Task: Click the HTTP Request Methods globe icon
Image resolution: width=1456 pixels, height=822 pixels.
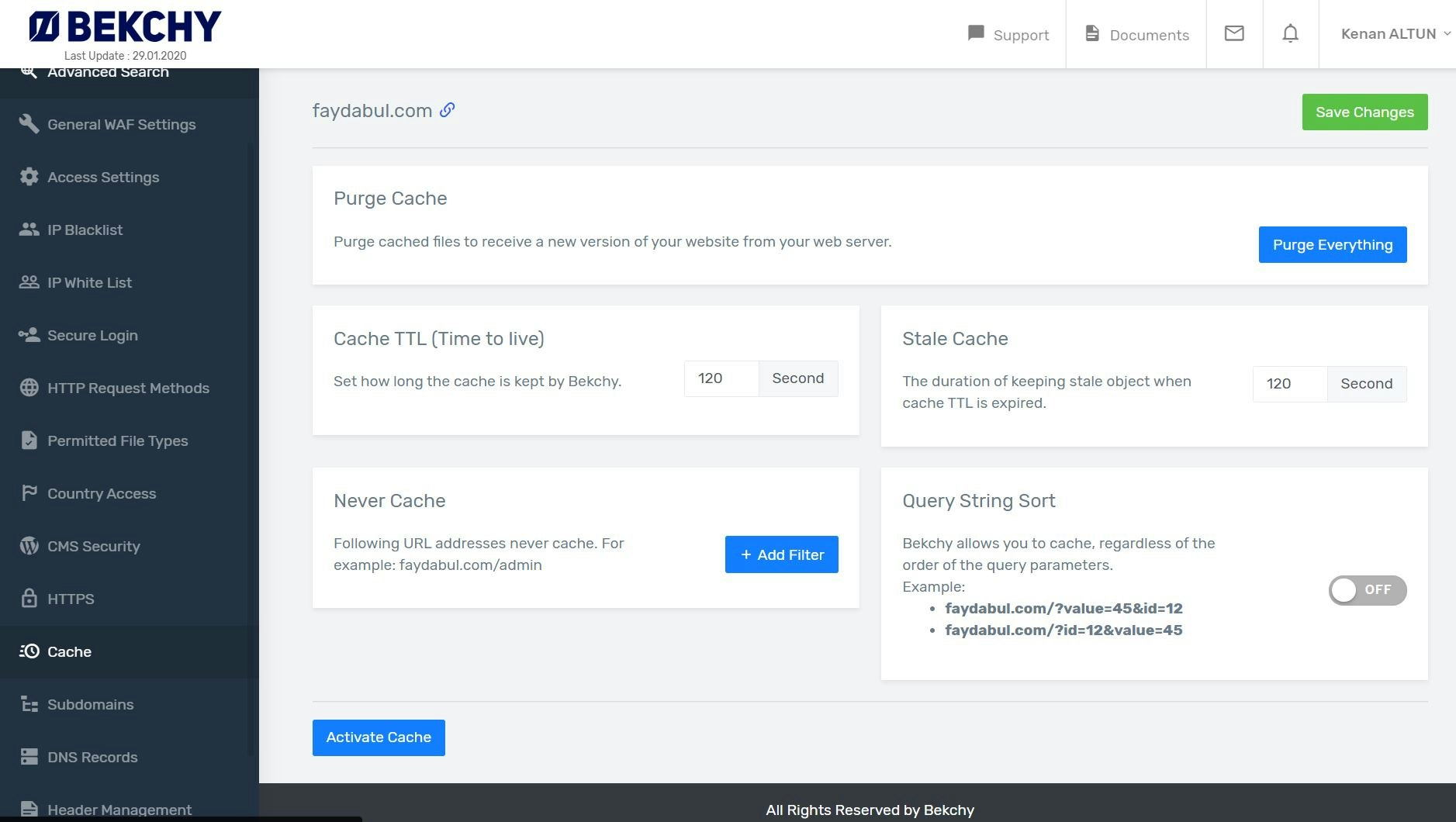Action: coord(29,388)
